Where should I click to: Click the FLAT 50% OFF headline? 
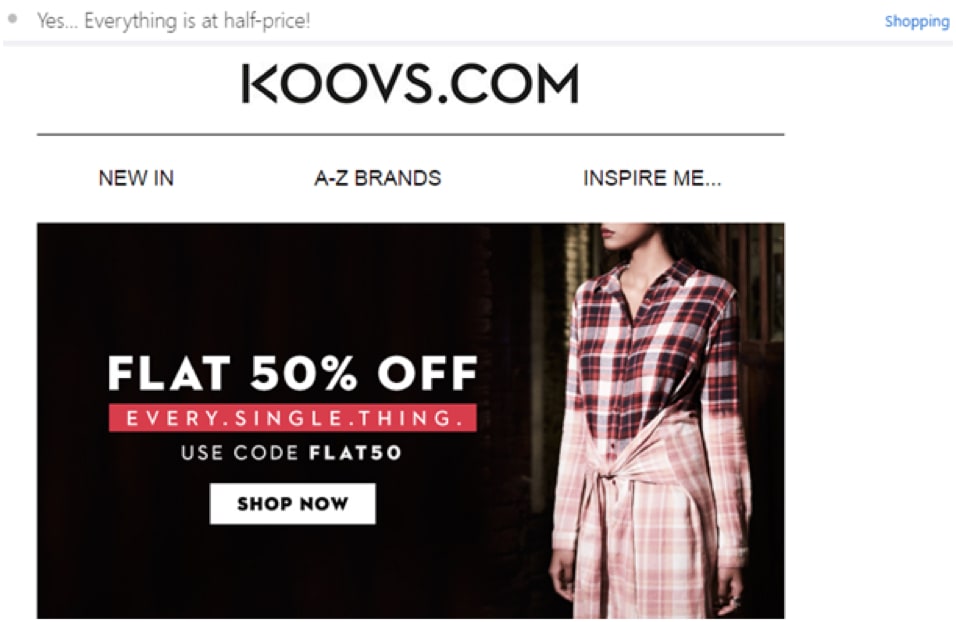[x=293, y=373]
